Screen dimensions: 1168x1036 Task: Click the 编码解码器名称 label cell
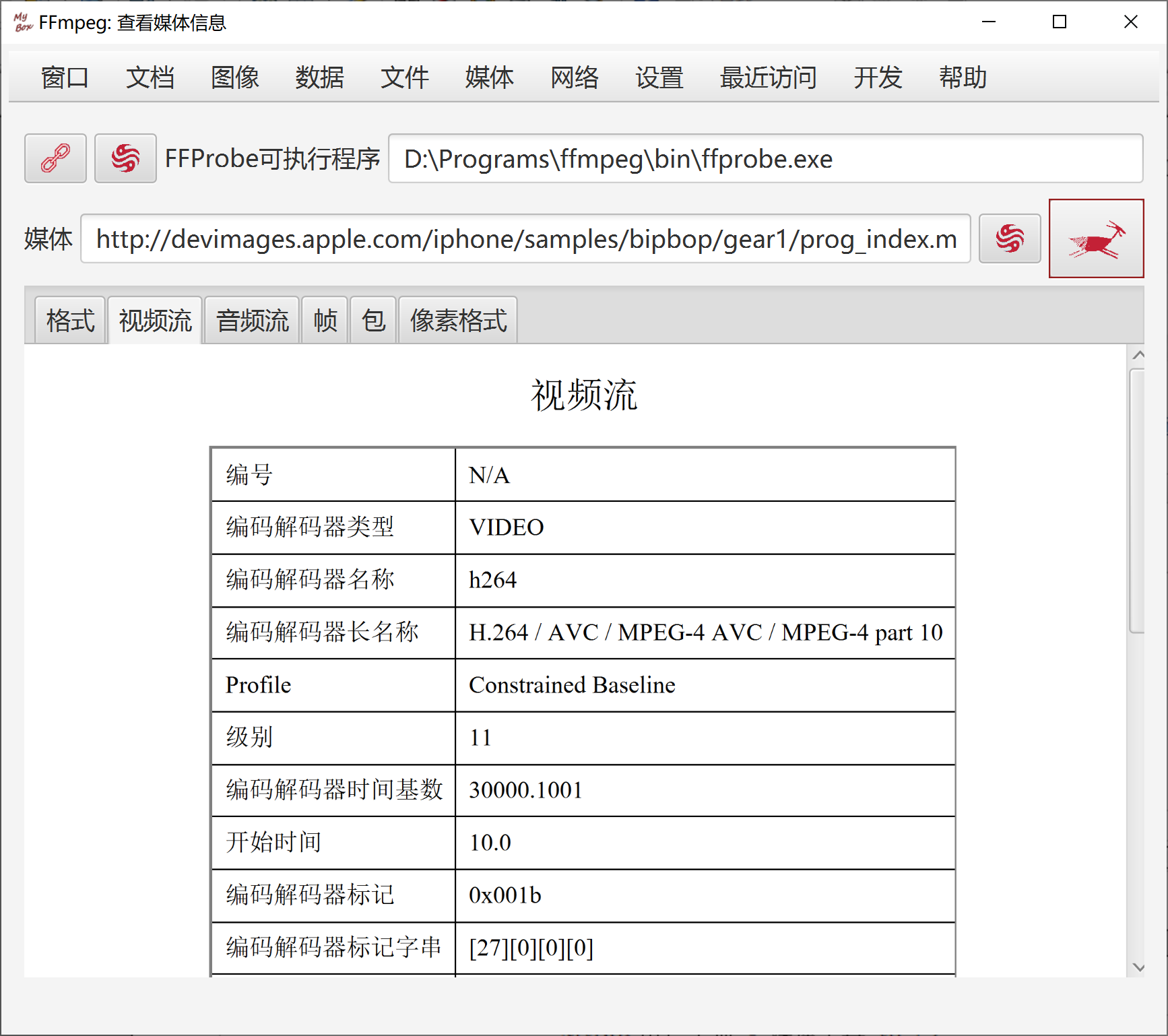(333, 580)
